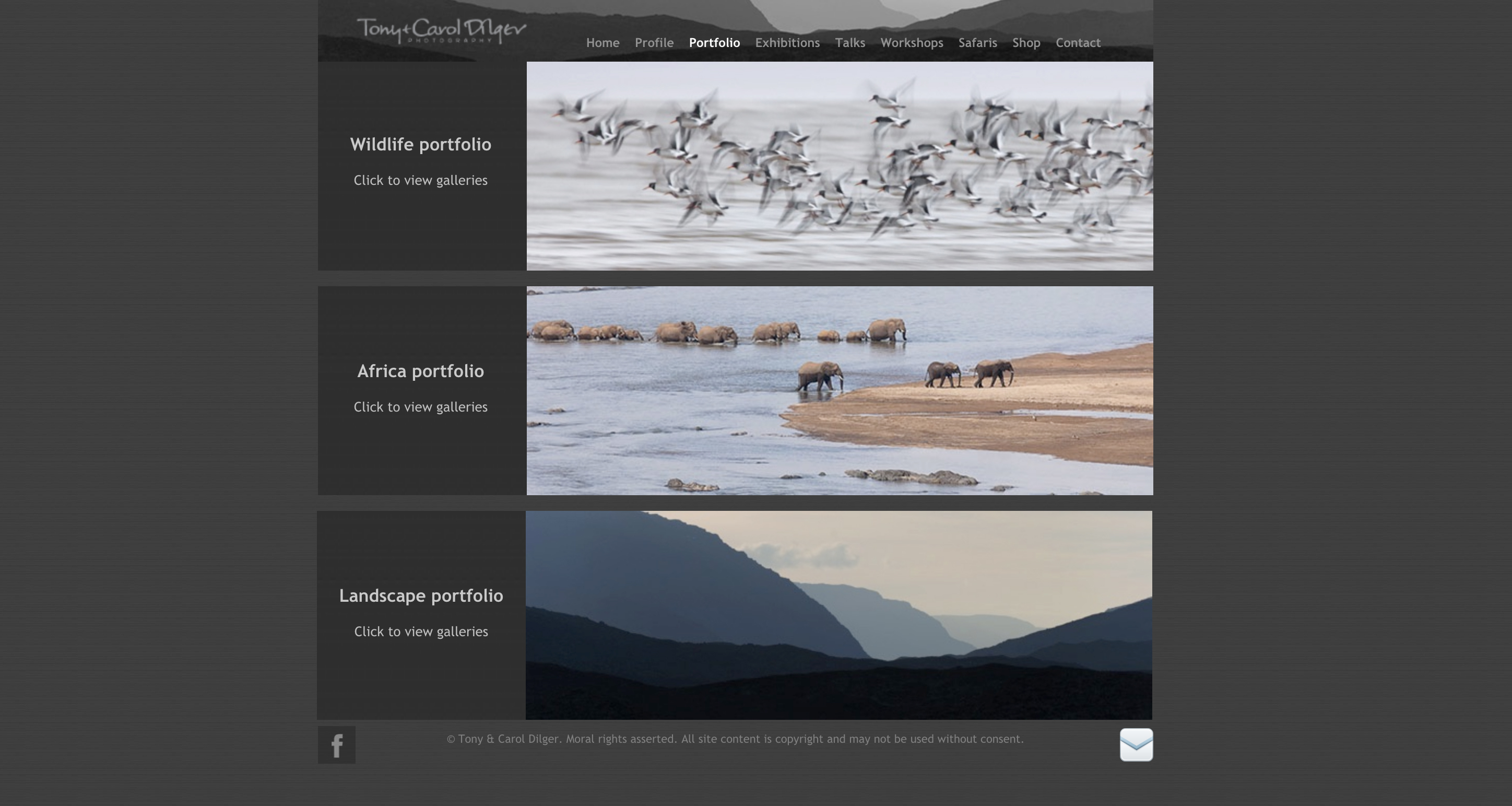Click 'Click to view galleries' under Africa
Image resolution: width=1512 pixels, height=806 pixels.
coord(420,407)
